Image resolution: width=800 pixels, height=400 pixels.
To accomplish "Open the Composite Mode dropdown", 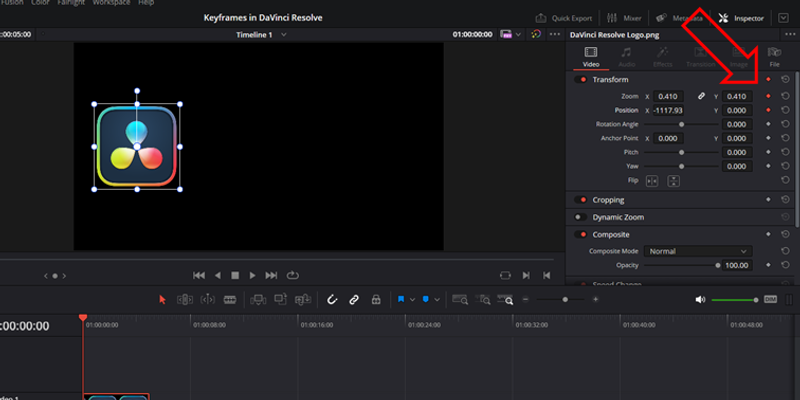I will pyautogui.click(x=698, y=251).
